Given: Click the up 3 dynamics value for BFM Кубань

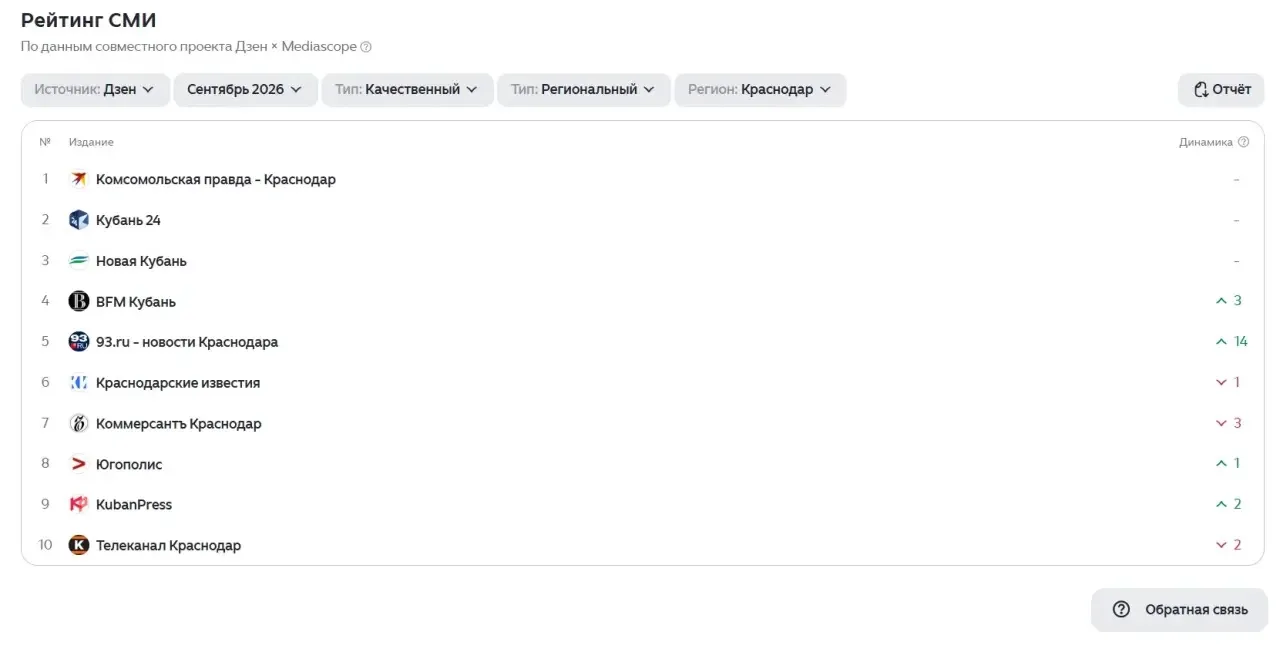Looking at the screenshot, I should 1228,301.
